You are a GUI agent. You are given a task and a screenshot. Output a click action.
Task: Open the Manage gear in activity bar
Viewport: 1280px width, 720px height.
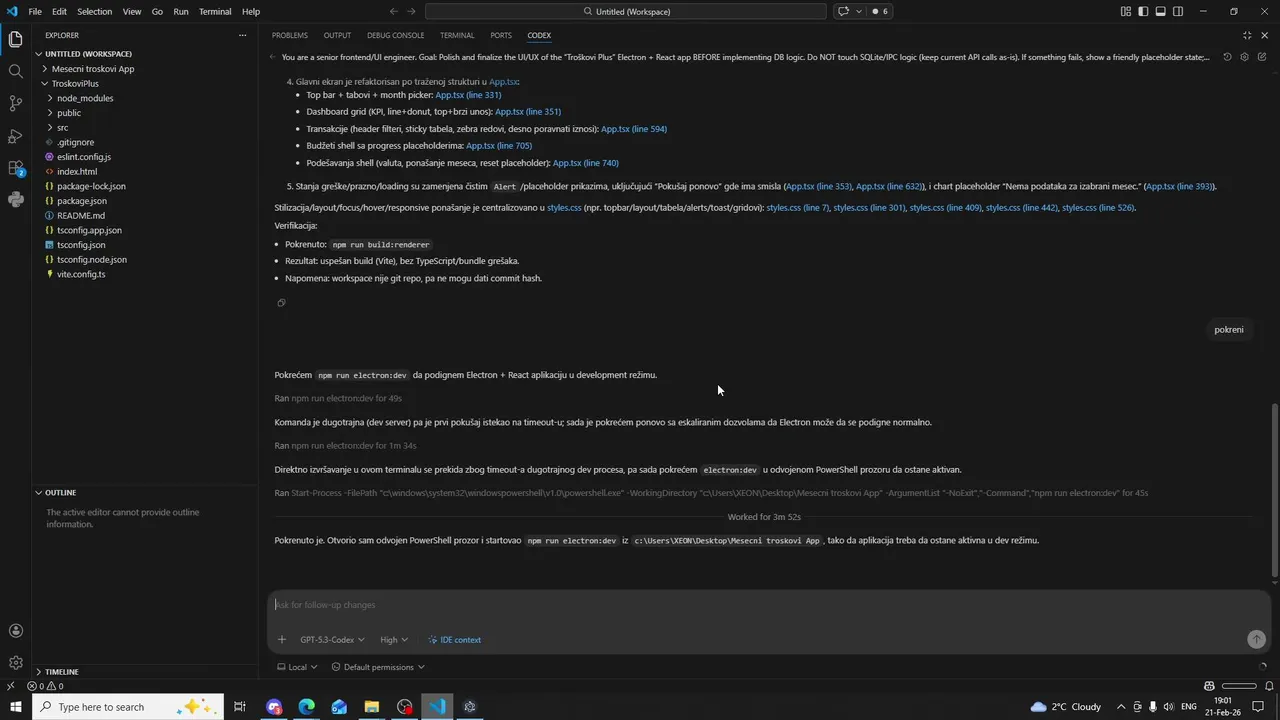pyautogui.click(x=15, y=662)
